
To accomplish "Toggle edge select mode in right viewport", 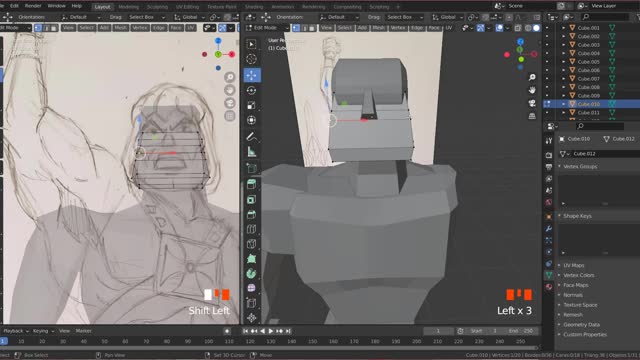I will [x=304, y=28].
